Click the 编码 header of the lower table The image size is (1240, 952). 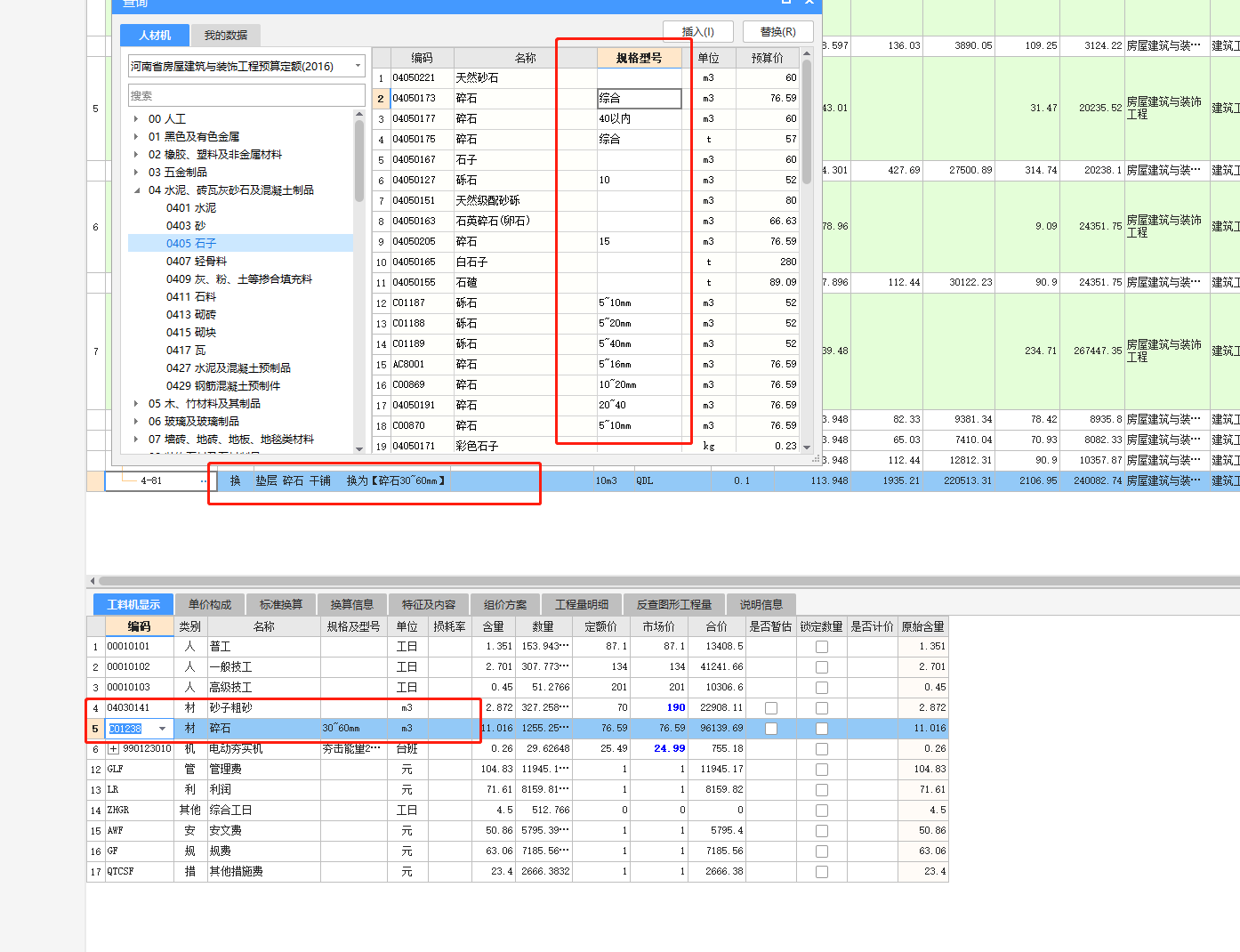coord(140,627)
